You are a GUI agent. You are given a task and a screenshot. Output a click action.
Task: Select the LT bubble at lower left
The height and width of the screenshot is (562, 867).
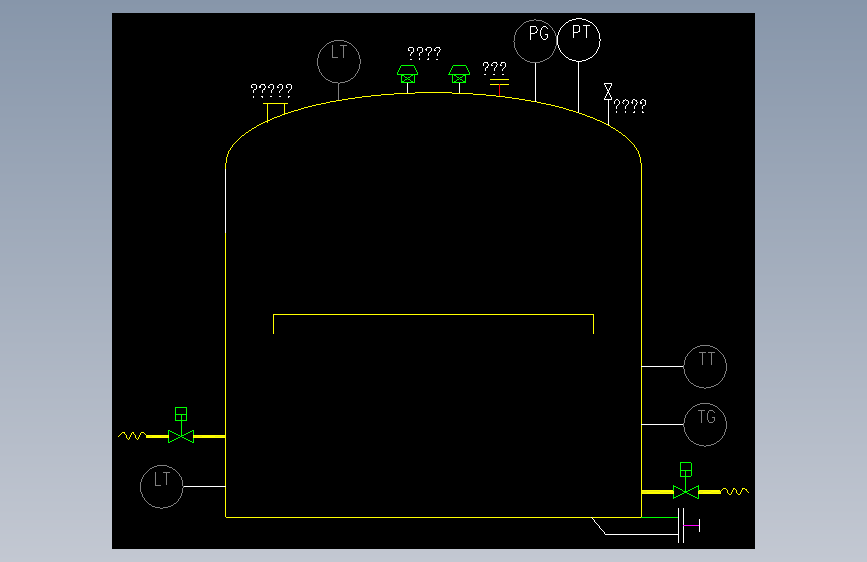[161, 486]
